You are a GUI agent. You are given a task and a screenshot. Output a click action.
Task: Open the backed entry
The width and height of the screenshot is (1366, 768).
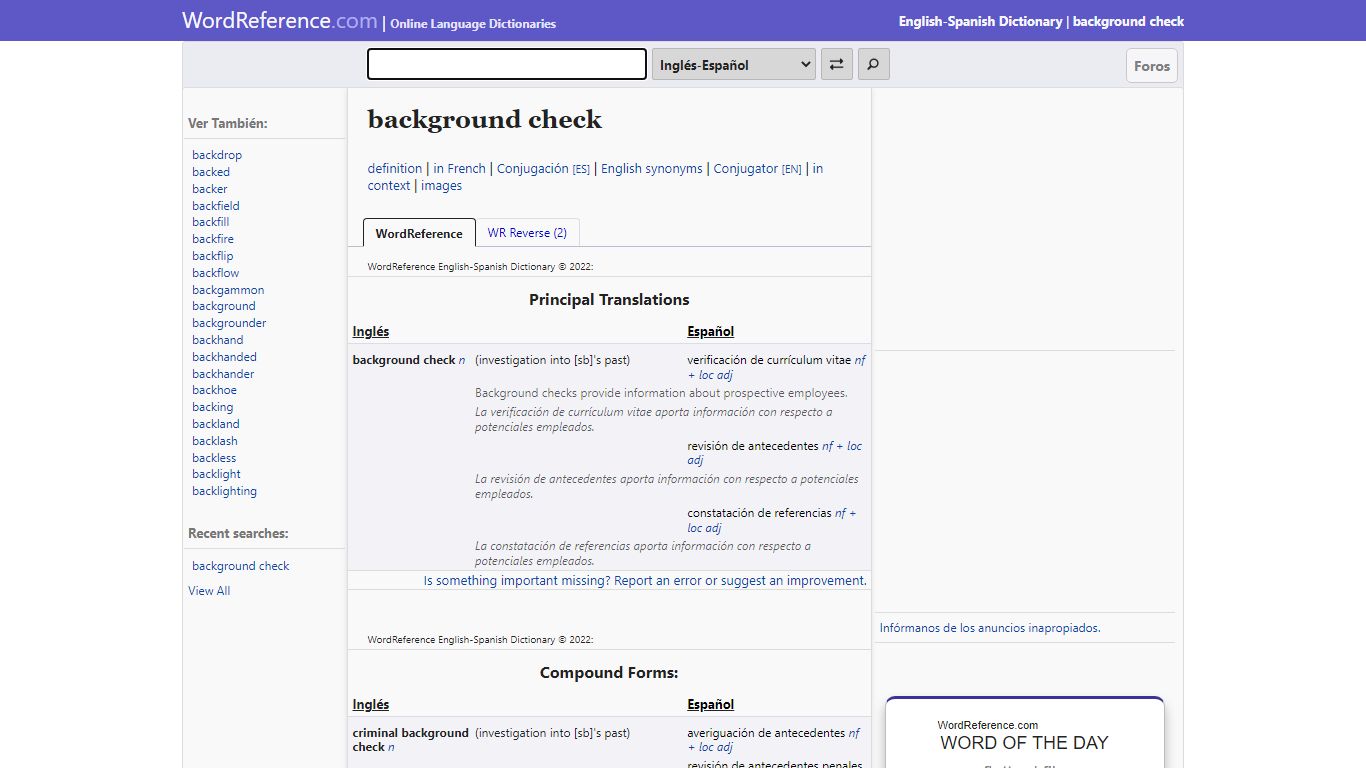[211, 172]
